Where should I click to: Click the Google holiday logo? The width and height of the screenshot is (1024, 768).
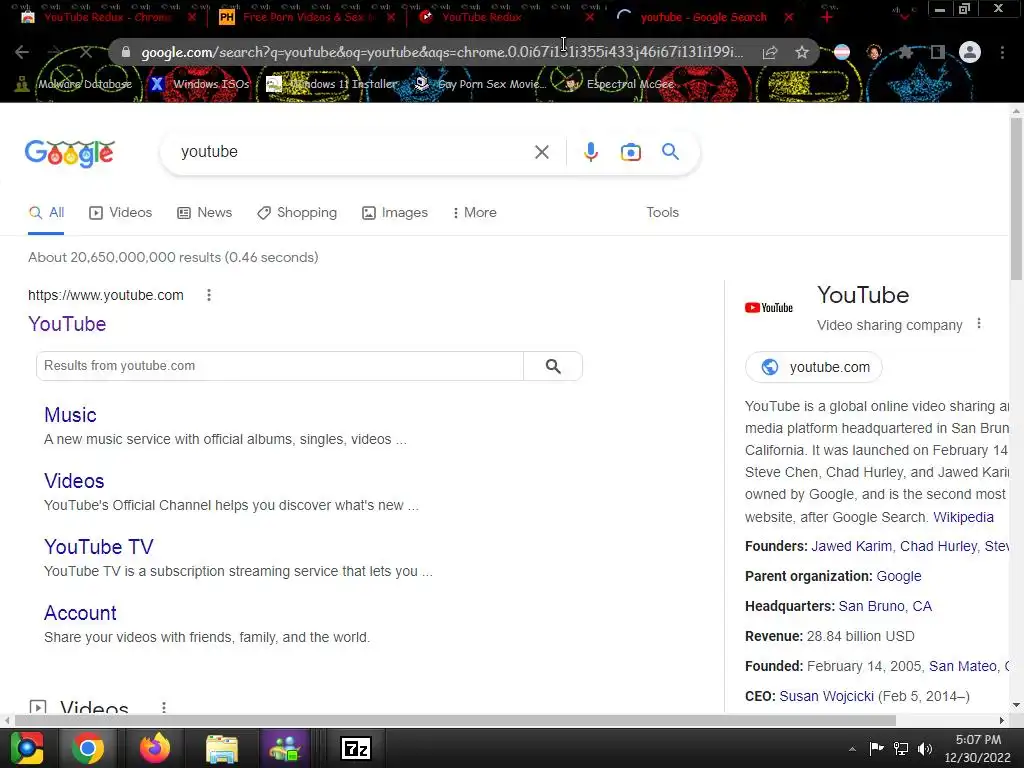tap(70, 153)
